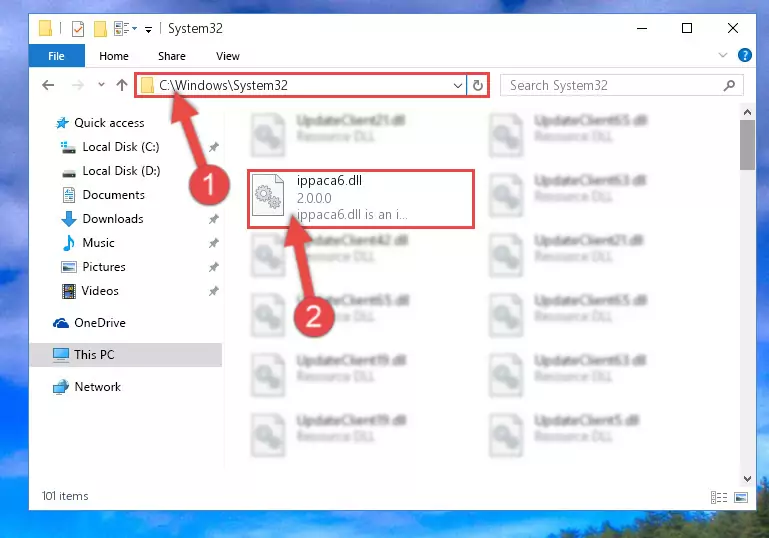Click the pin icon beside Downloads
Screen dimensions: 769x538
pyautogui.click(x=213, y=219)
